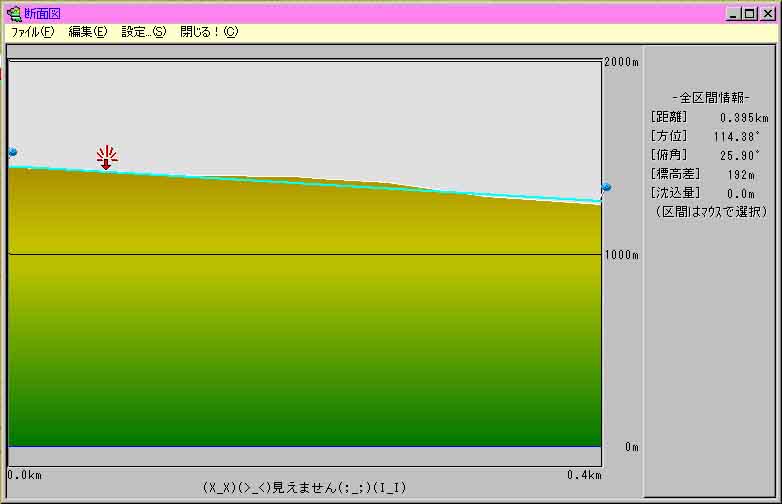Click the -全区間情報- heading

point(711,98)
